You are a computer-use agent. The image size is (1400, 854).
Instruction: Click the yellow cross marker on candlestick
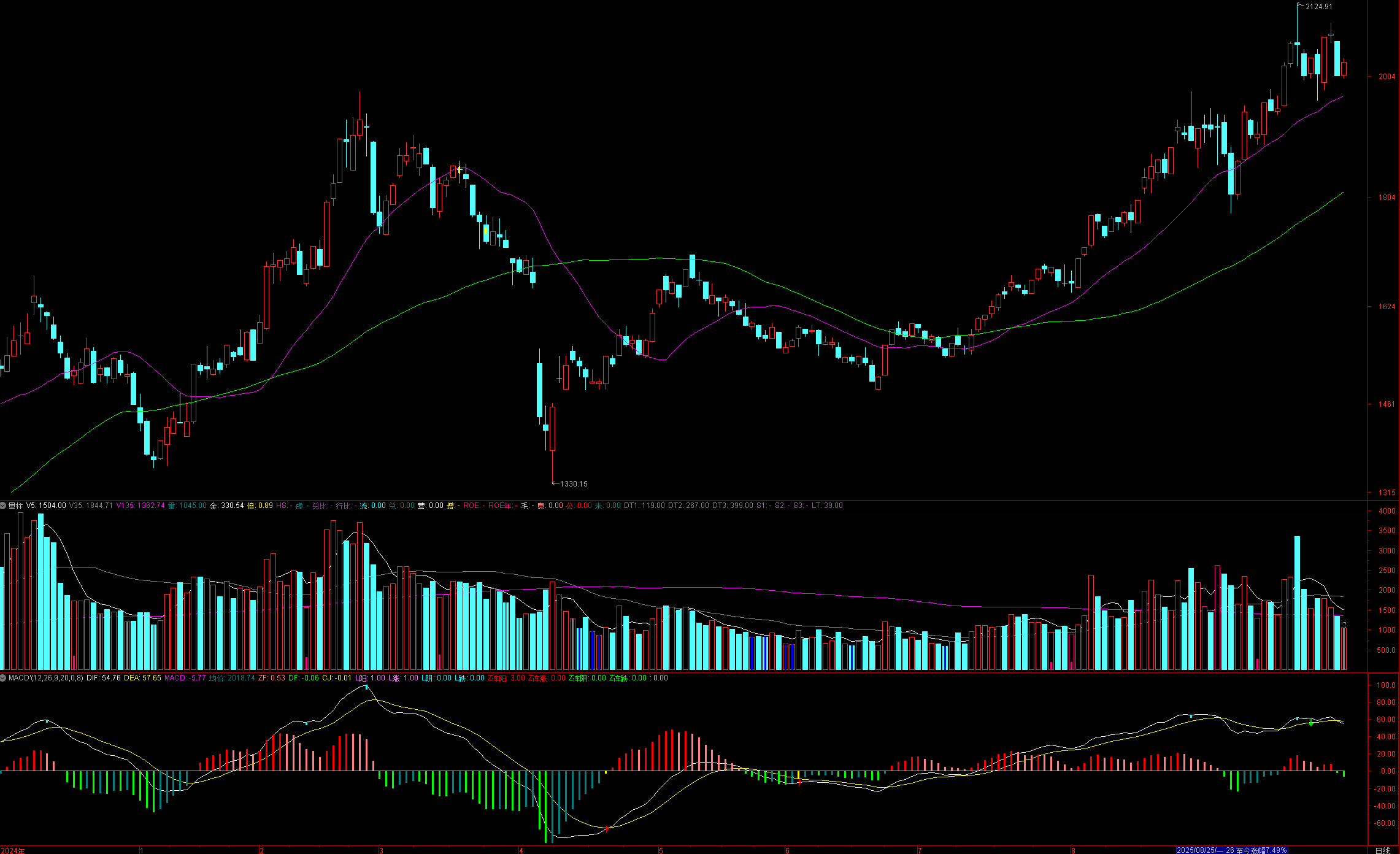click(460, 169)
